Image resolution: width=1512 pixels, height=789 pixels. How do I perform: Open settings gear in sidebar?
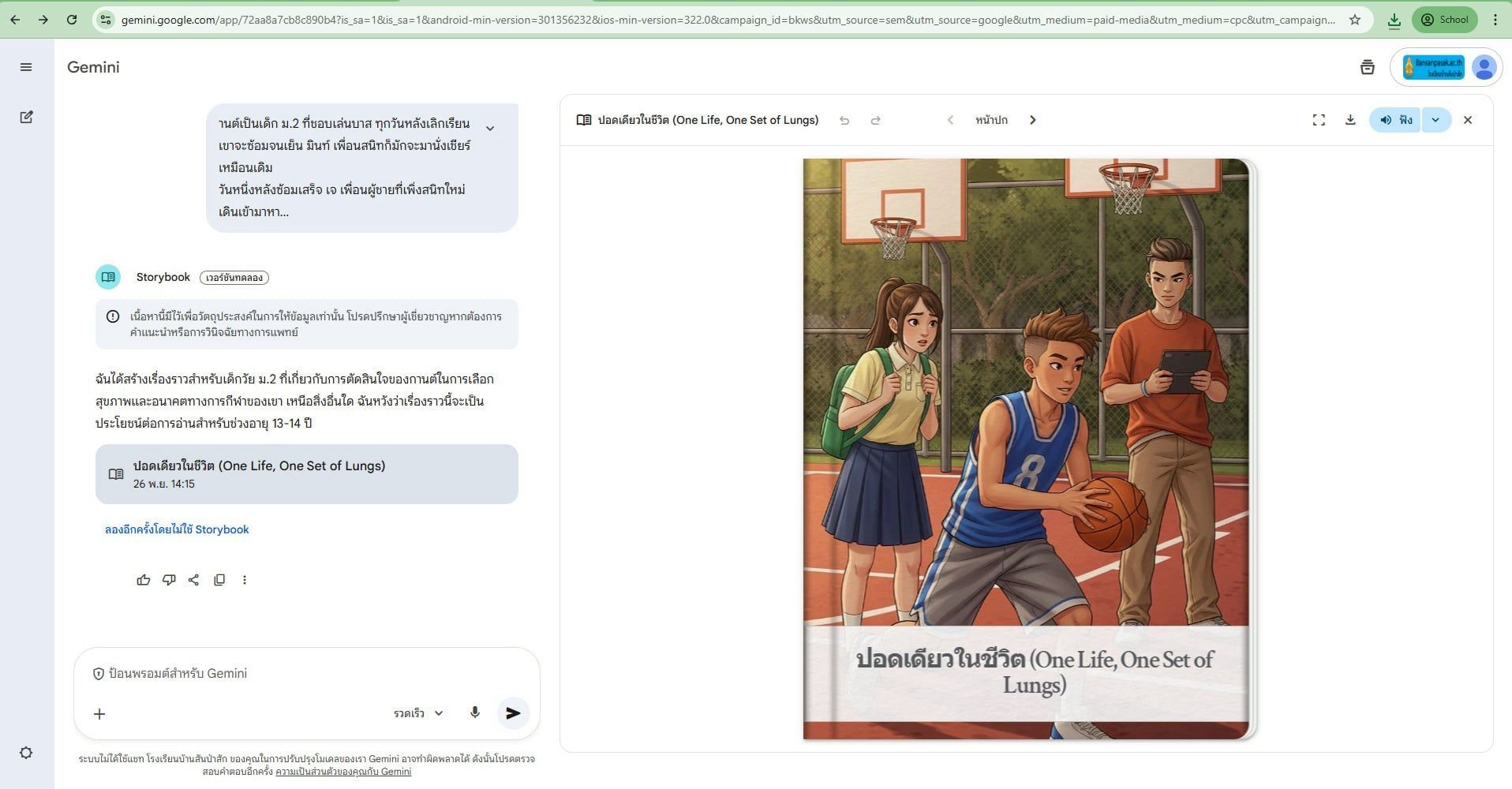26,753
